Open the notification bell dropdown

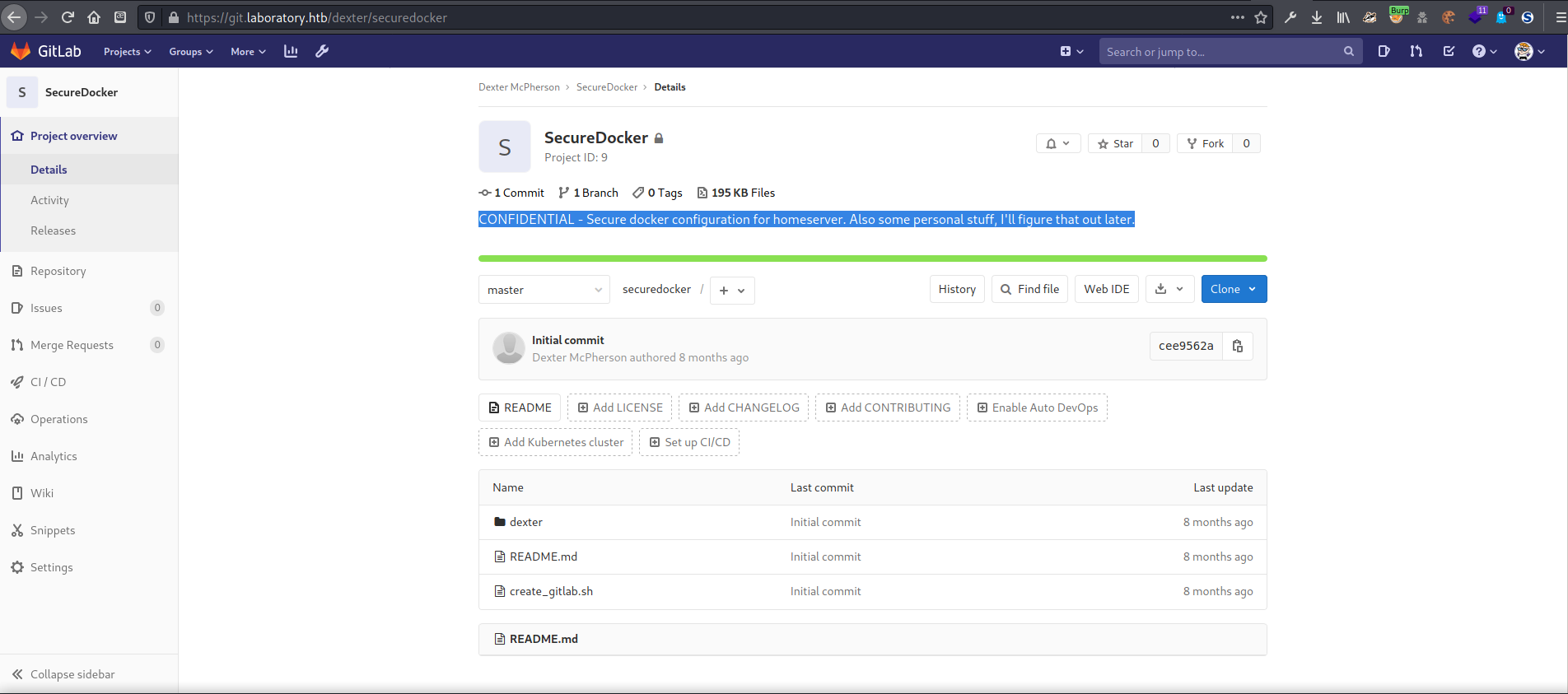tap(1057, 143)
